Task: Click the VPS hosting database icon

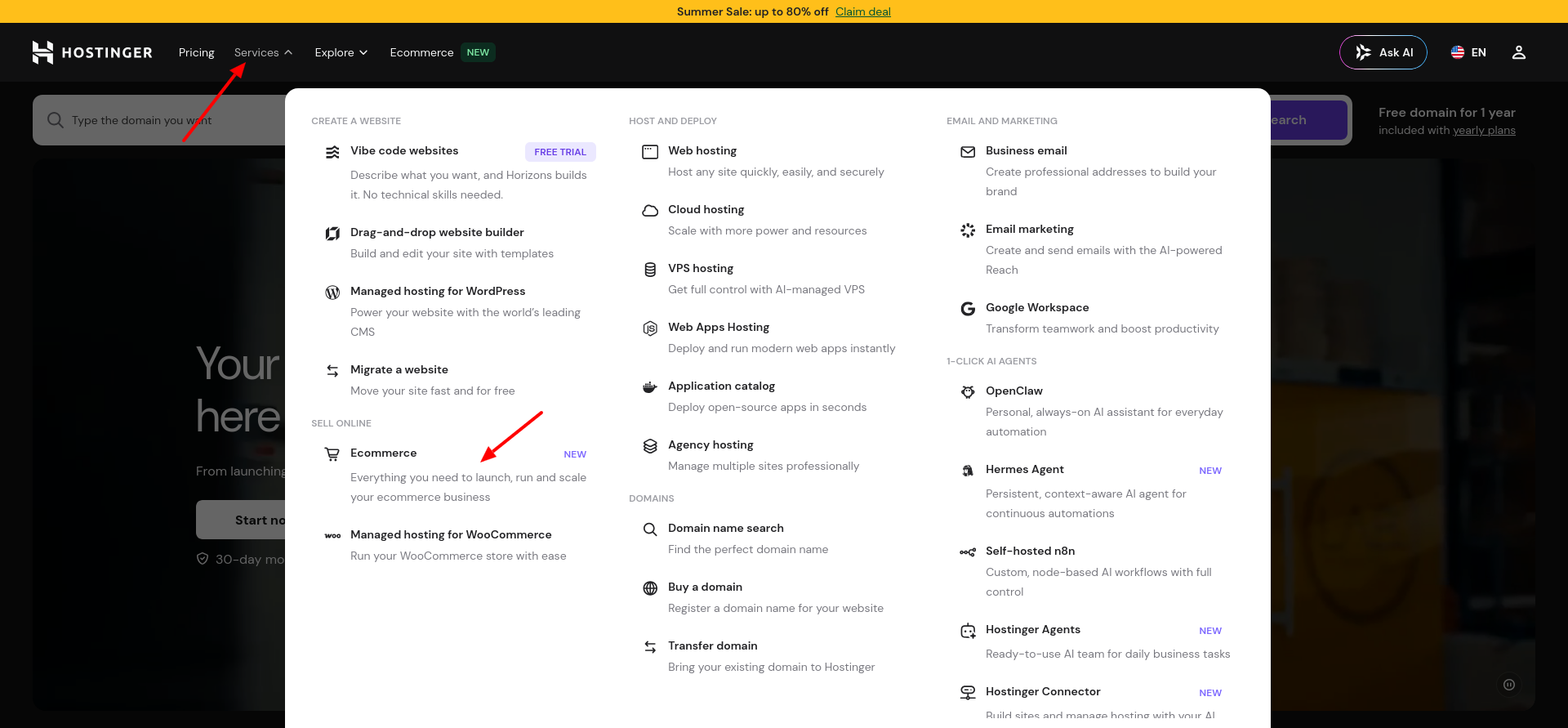Action: [650, 270]
